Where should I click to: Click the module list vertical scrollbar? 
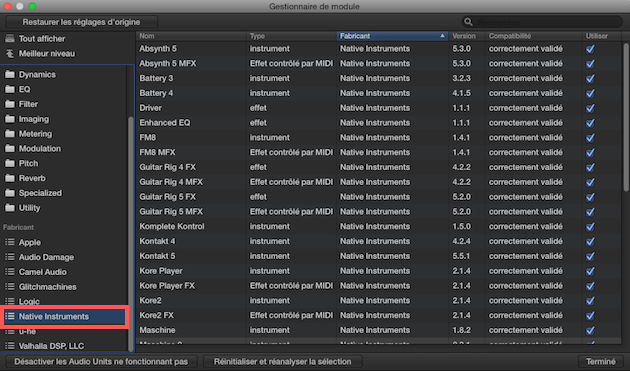click(x=625, y=117)
